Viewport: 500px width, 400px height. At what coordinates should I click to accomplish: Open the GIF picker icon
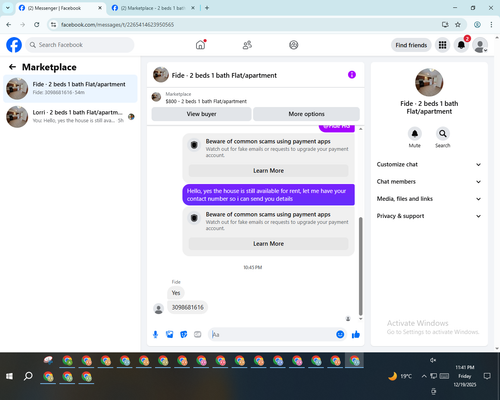point(198,334)
